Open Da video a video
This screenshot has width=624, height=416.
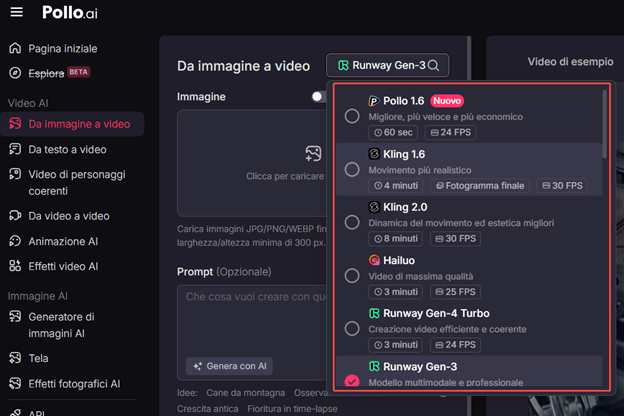coord(69,216)
